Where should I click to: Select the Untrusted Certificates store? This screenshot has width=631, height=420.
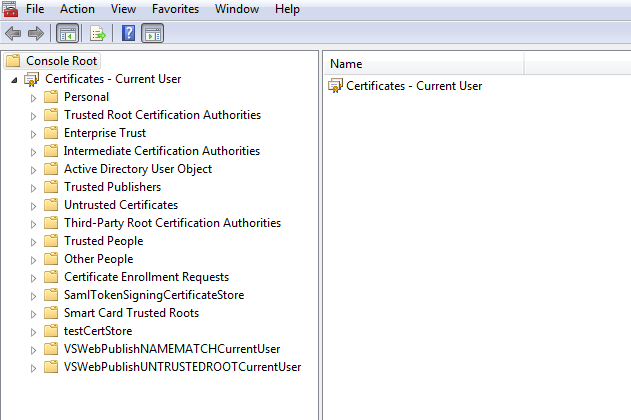point(120,205)
